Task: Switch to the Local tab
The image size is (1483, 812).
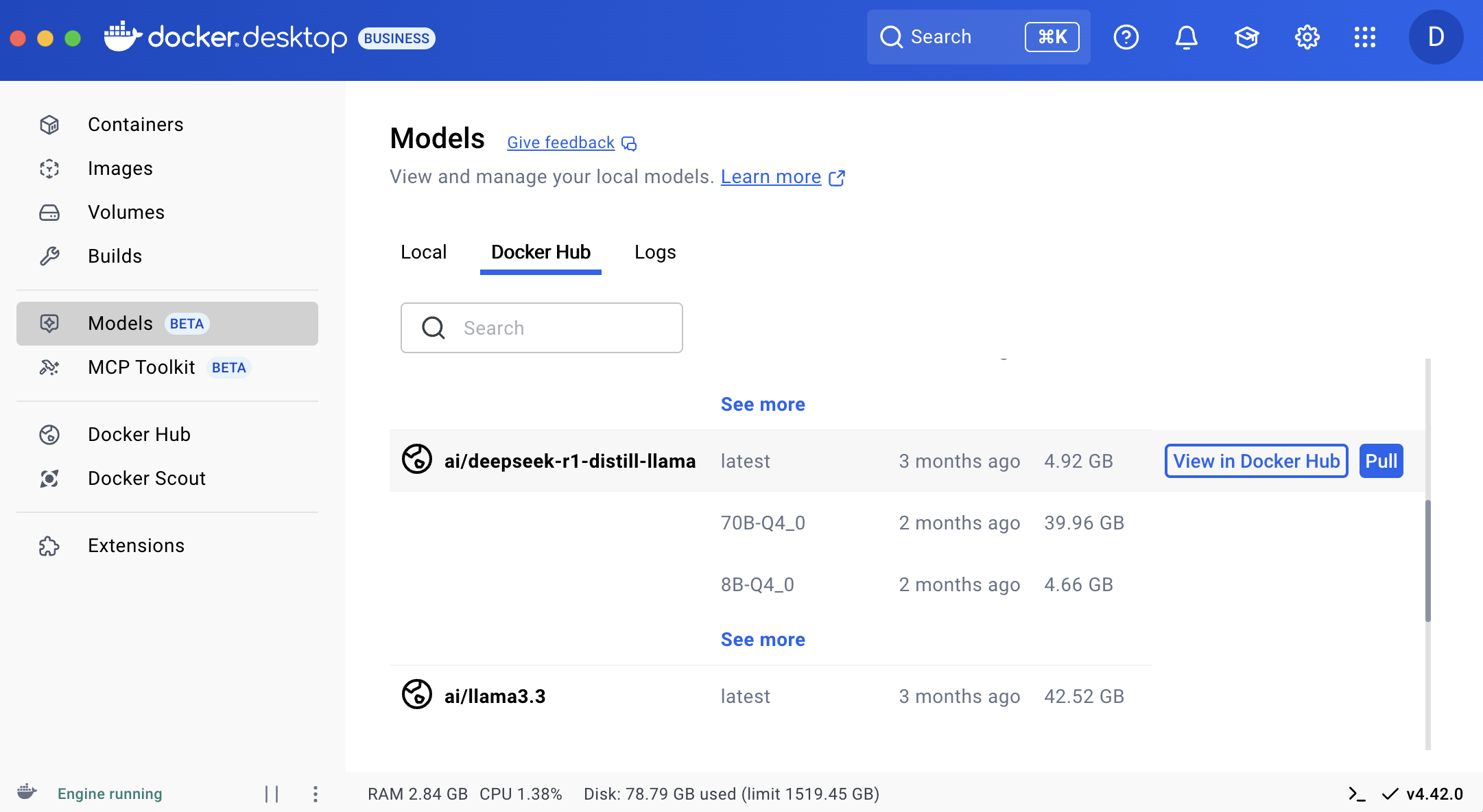Action: (423, 252)
